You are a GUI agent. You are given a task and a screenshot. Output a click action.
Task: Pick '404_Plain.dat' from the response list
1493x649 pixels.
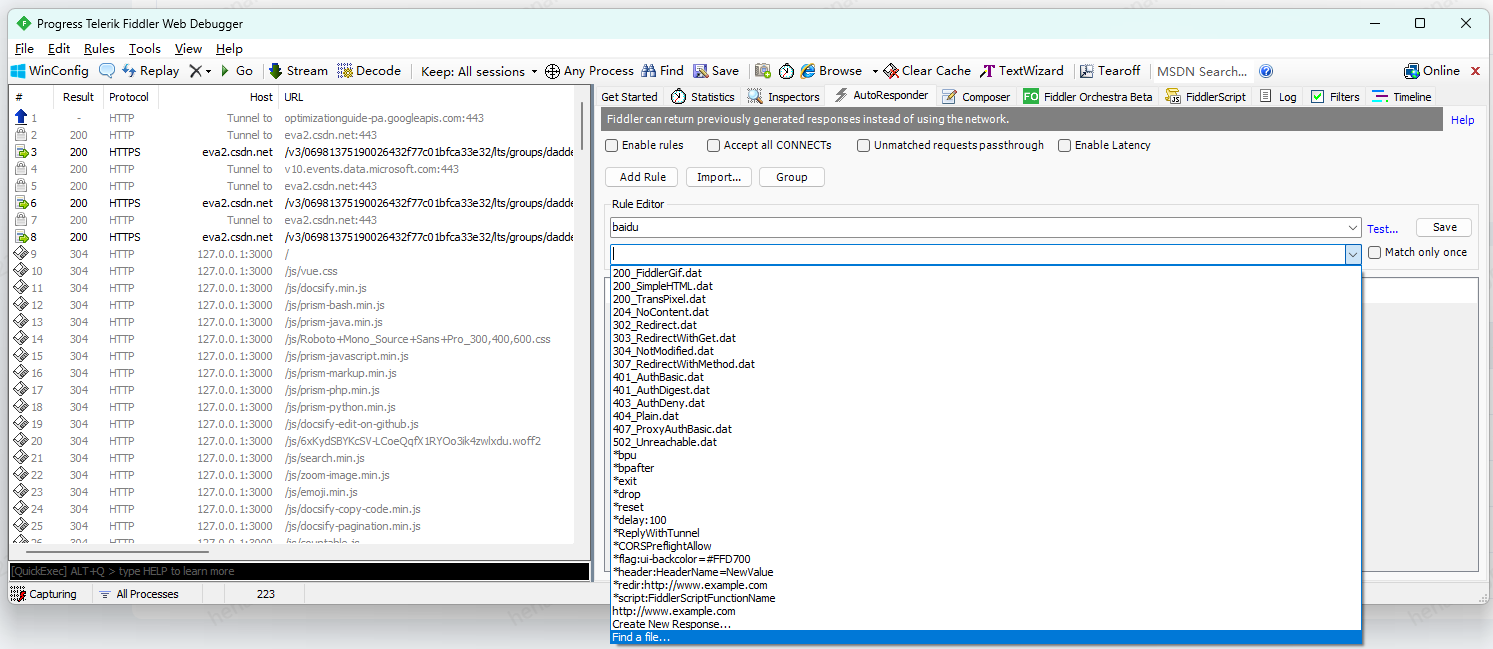[x=986, y=416]
